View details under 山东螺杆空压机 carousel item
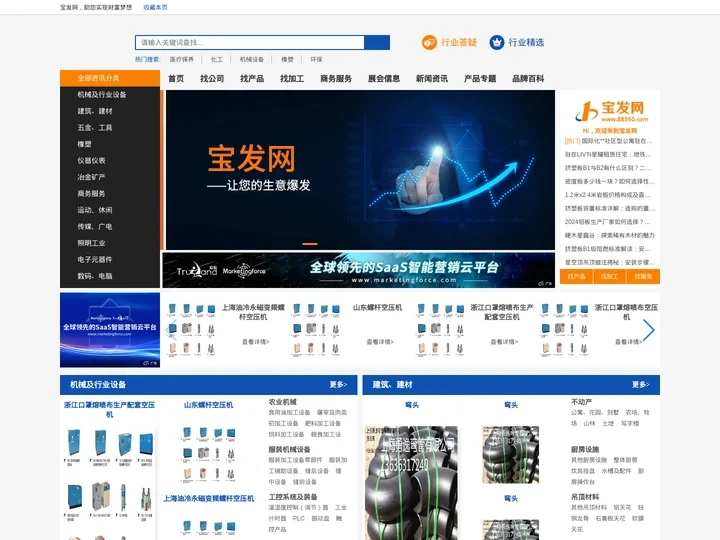The width and height of the screenshot is (720, 540). coord(380,342)
